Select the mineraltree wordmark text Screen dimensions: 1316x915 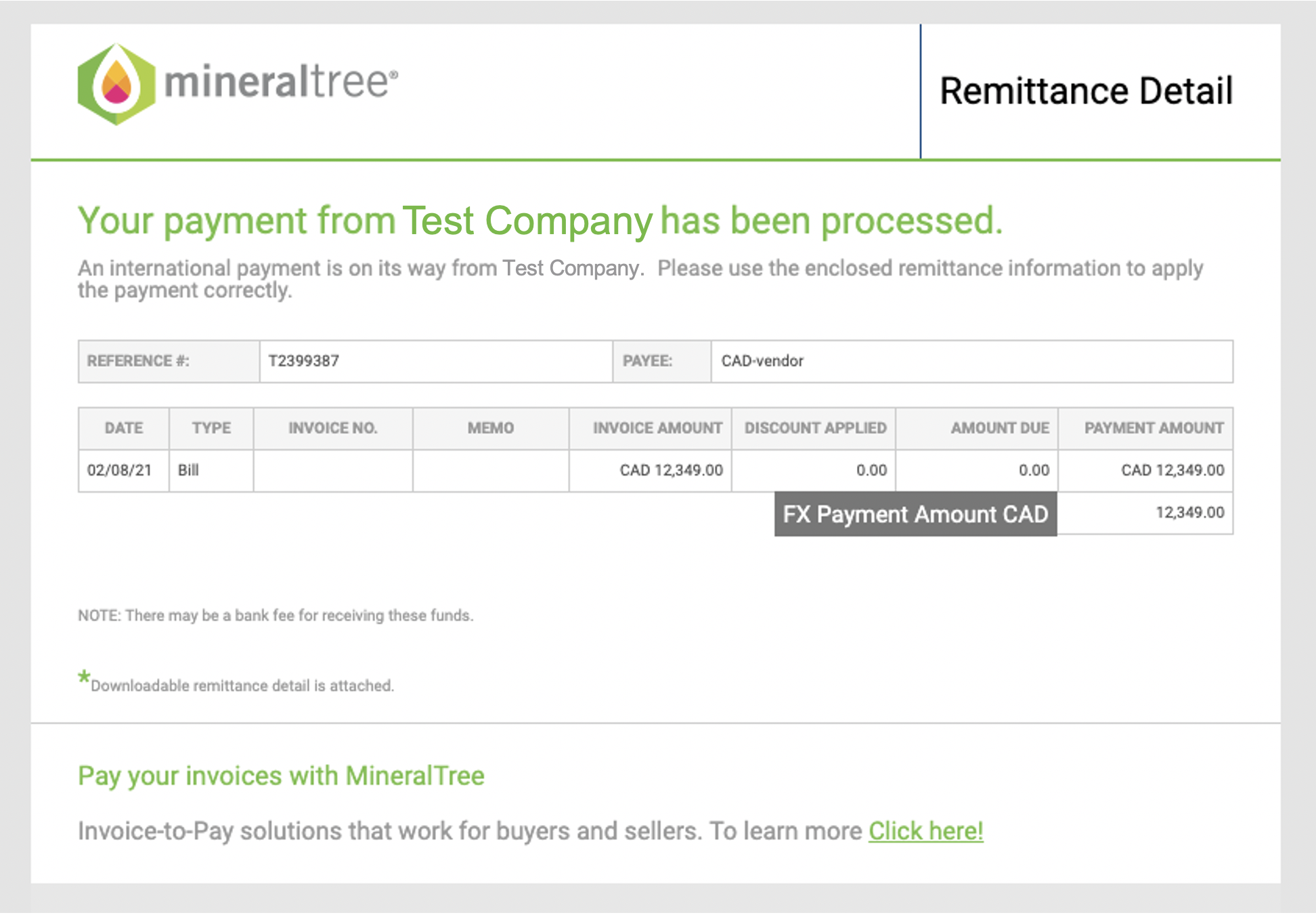(281, 82)
